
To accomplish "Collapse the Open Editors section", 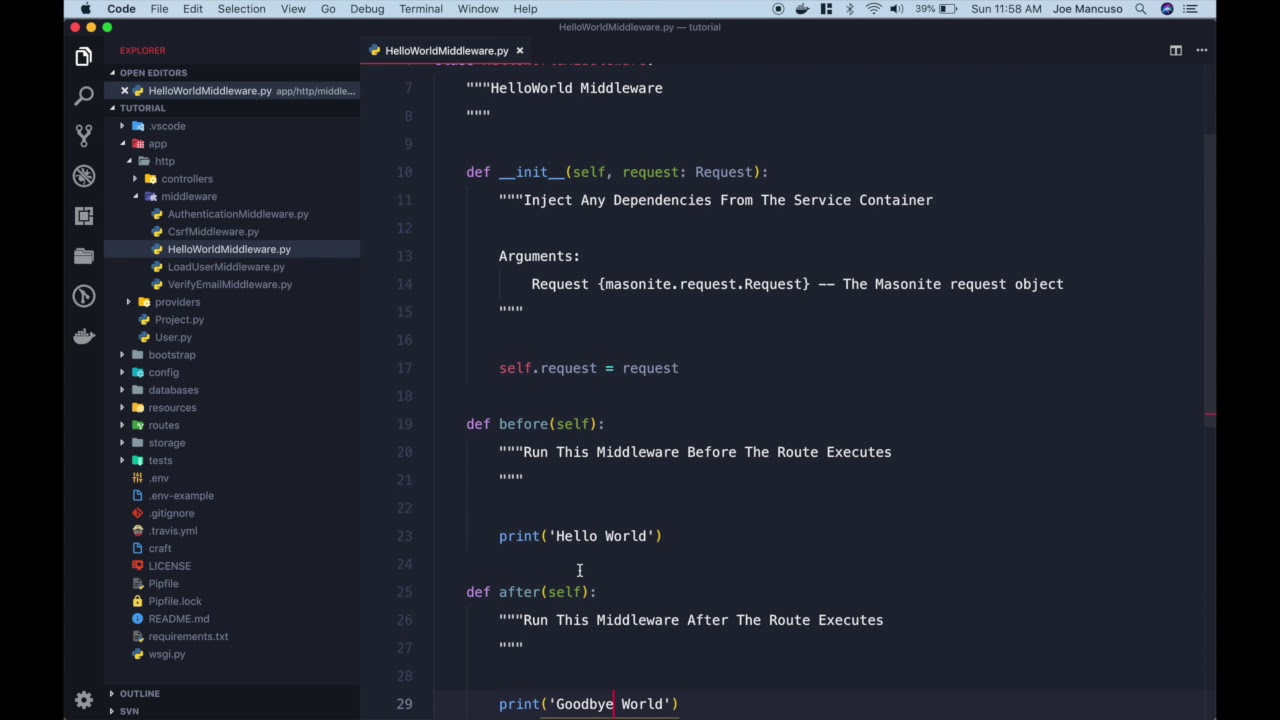I will (153, 73).
